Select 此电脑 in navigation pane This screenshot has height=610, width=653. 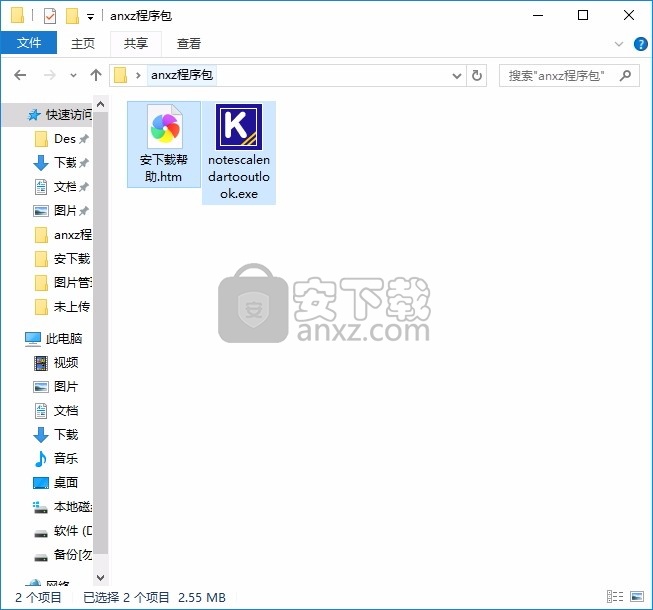point(64,338)
